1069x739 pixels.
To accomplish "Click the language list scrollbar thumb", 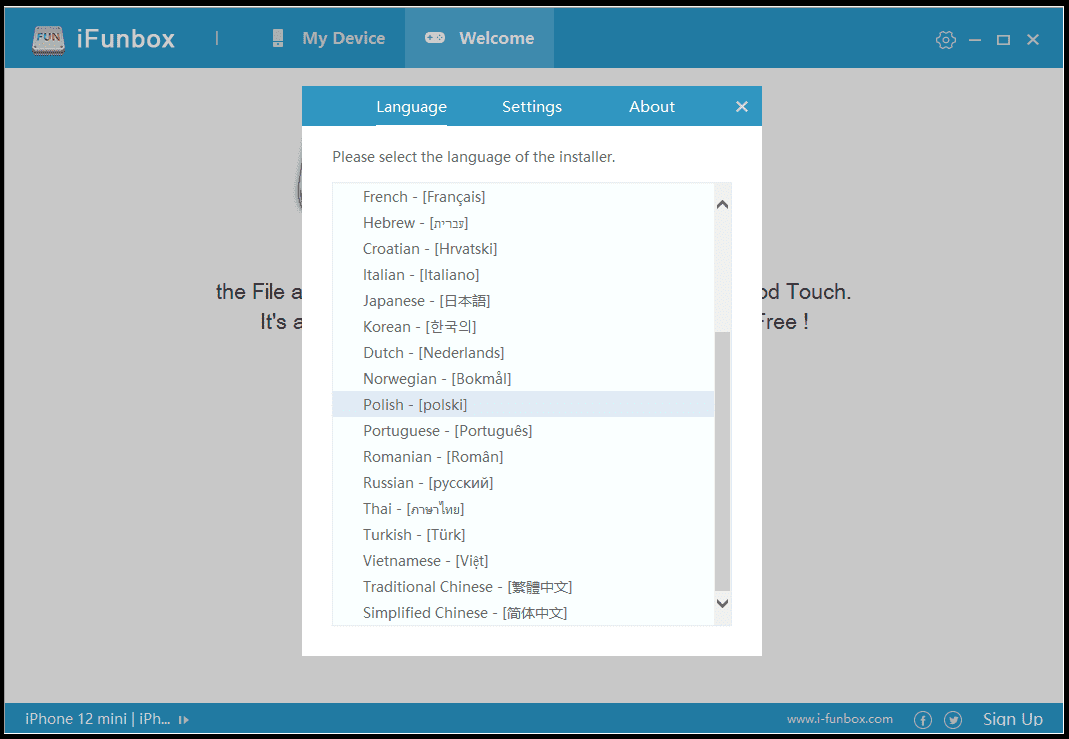I will pos(723,462).
